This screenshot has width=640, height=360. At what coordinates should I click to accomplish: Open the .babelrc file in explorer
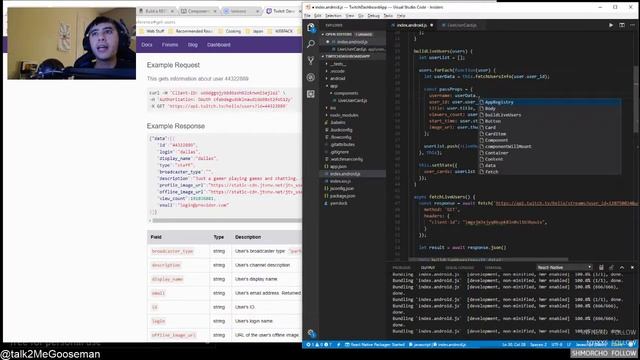tap(352, 122)
